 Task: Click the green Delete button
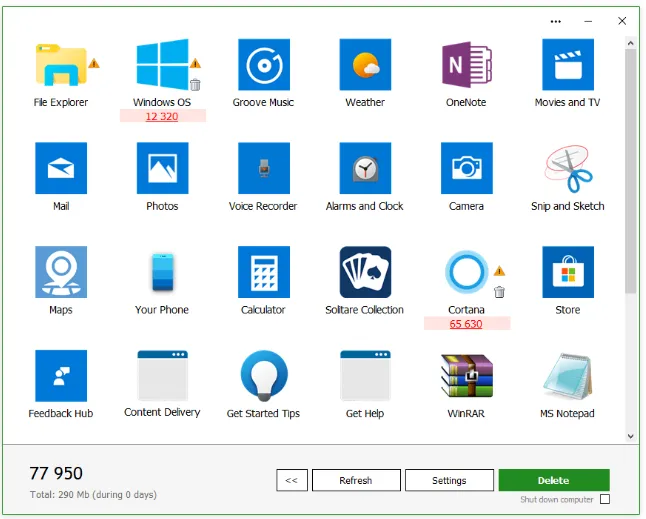coord(553,480)
